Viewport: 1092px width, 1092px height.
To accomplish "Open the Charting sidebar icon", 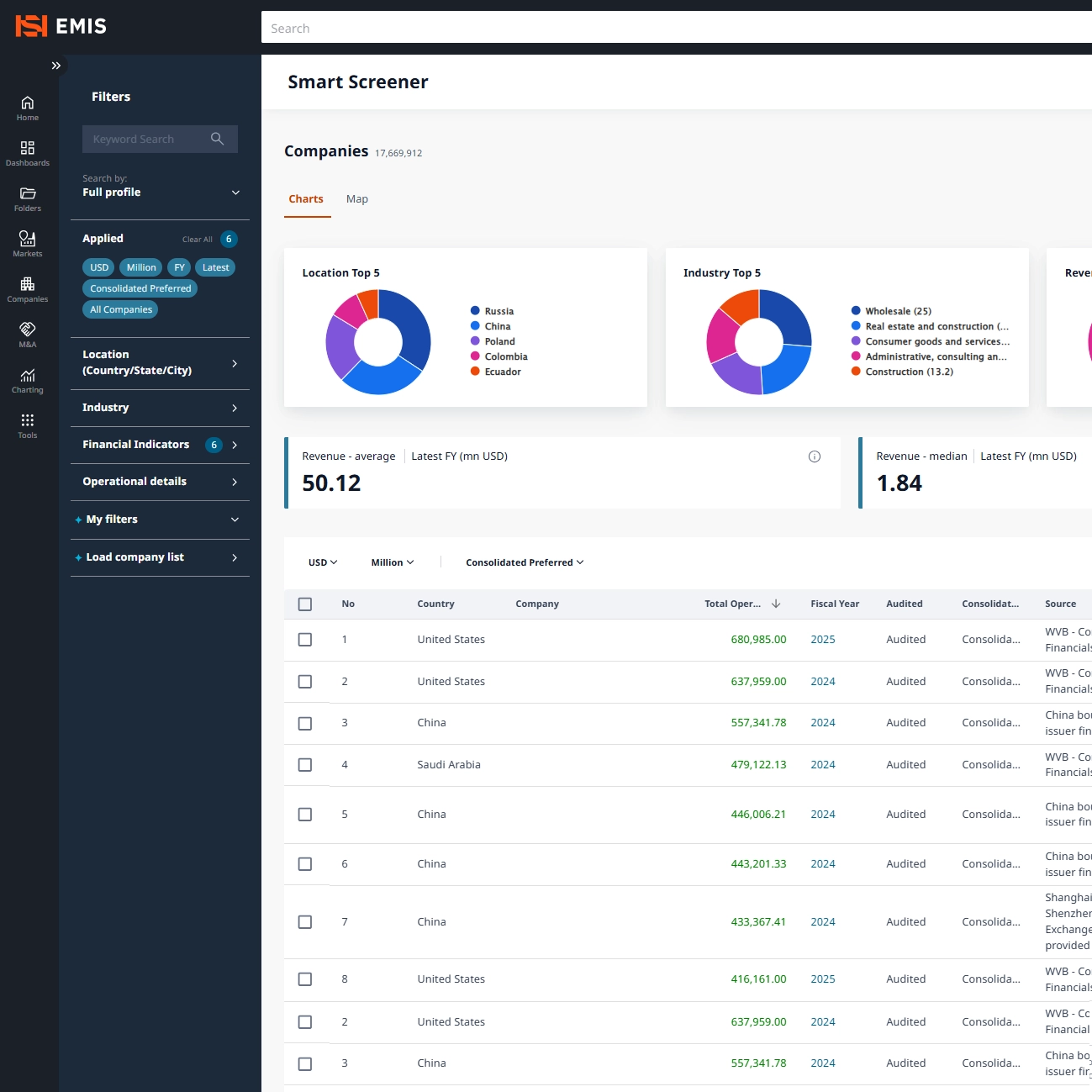I will pyautogui.click(x=28, y=376).
